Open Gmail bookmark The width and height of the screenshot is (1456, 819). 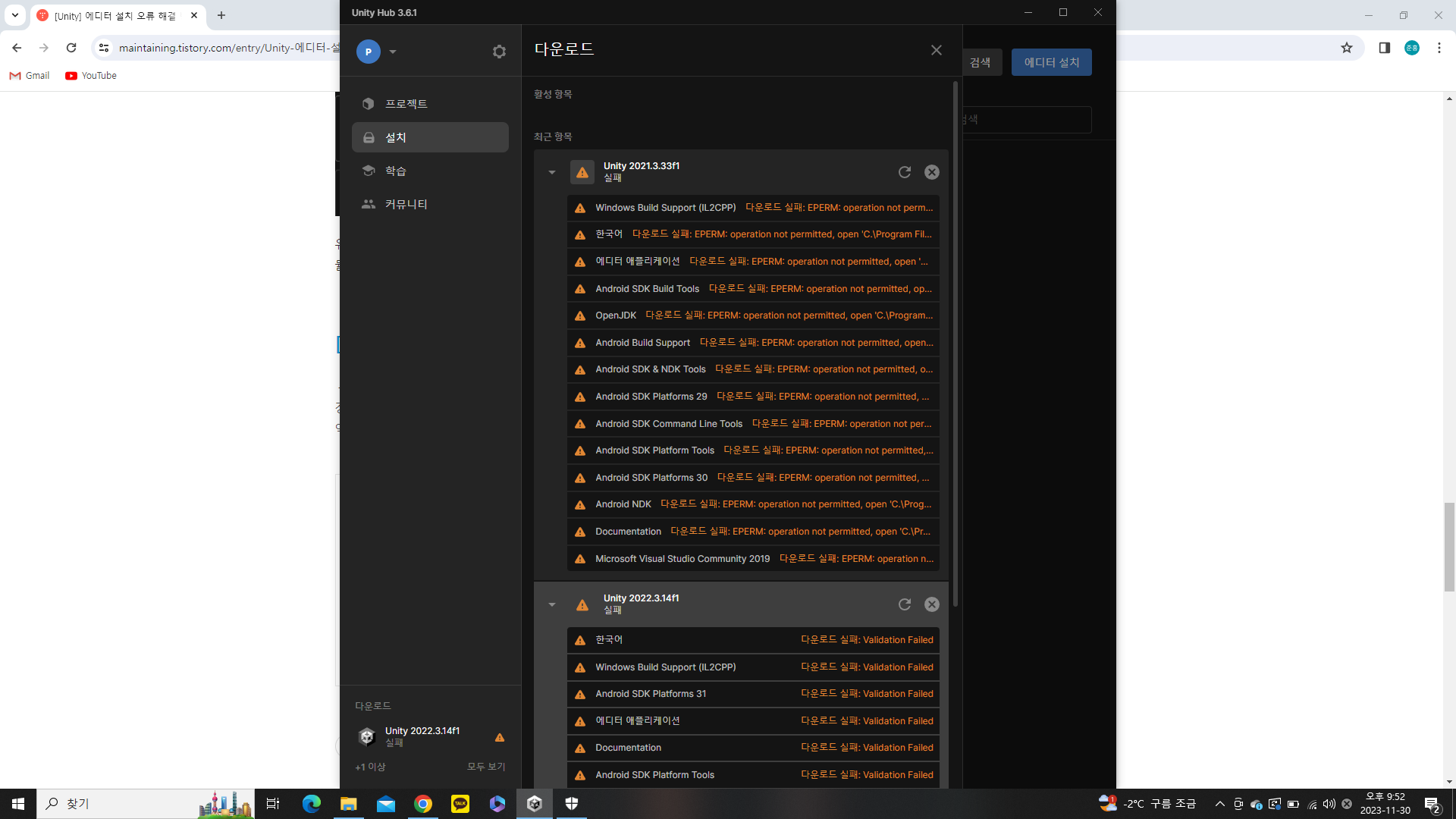point(30,76)
